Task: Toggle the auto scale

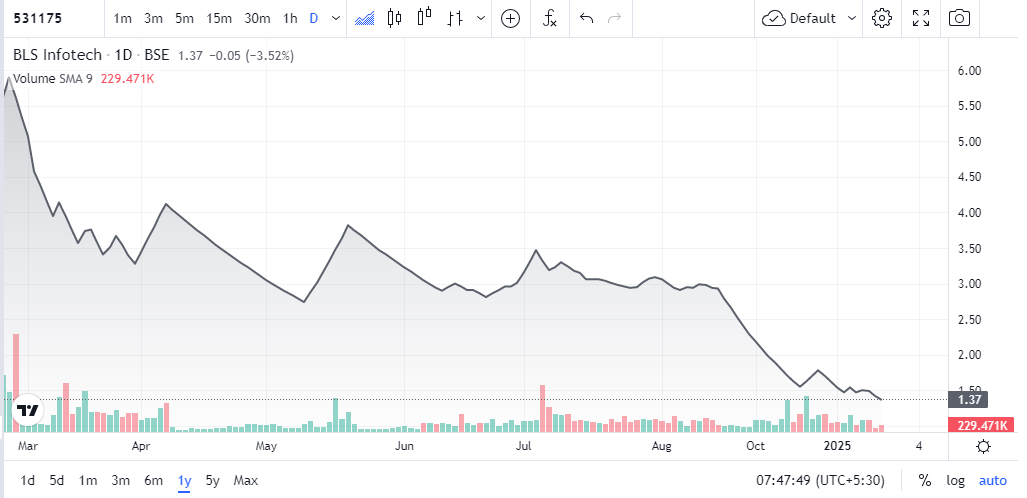Action: 993,481
